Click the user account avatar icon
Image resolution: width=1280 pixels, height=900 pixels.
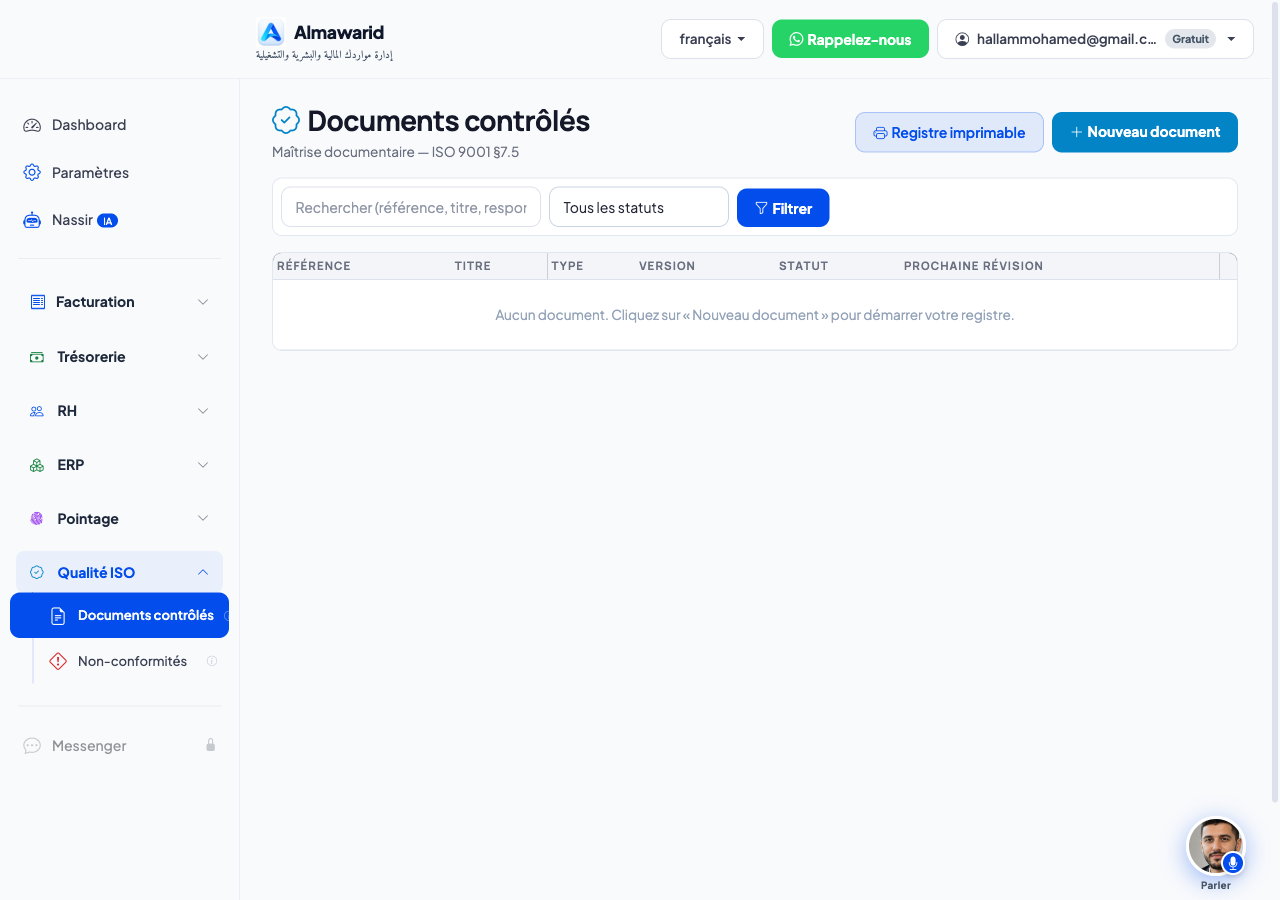(x=963, y=39)
